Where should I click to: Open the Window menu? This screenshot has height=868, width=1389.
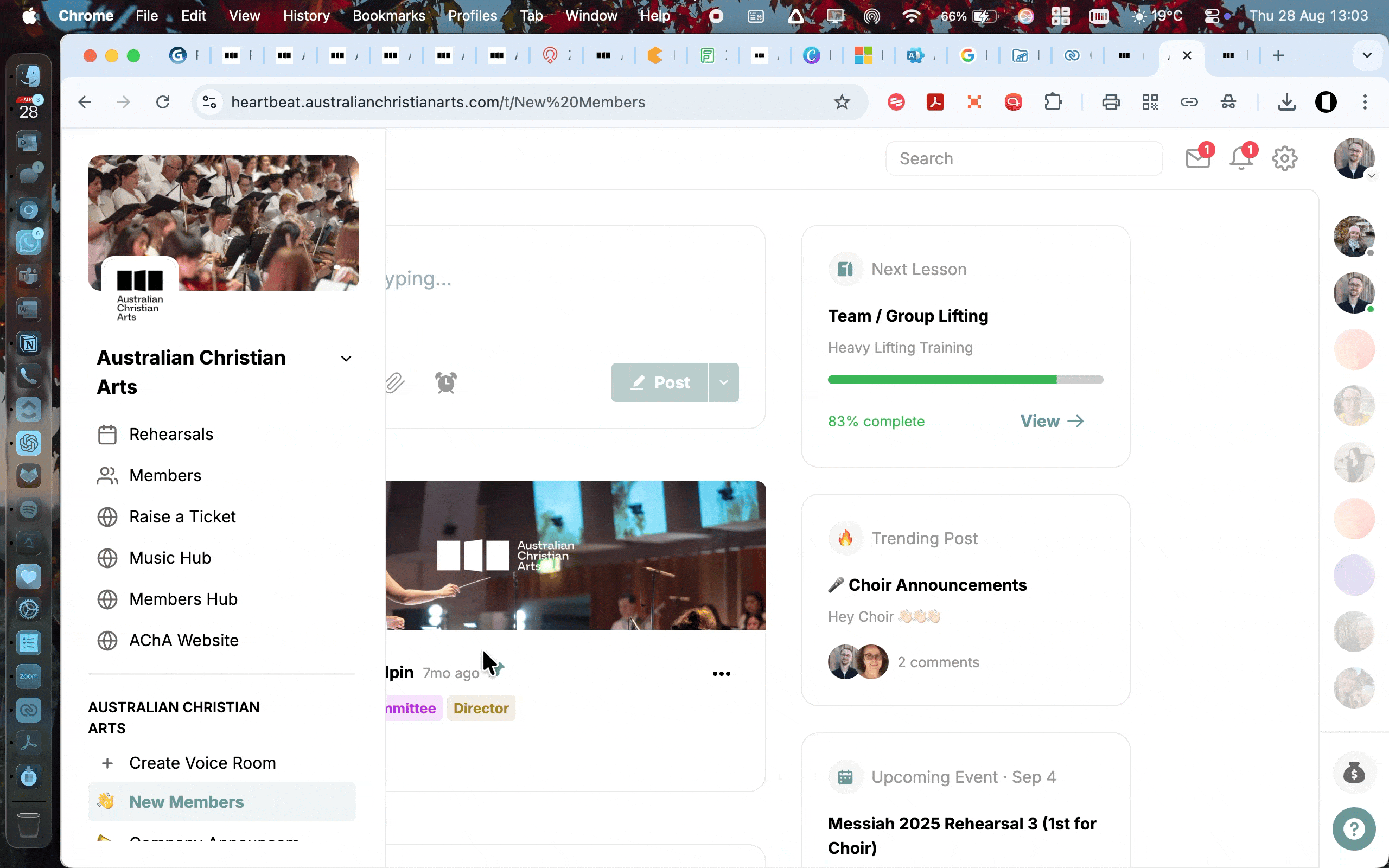pos(591,16)
